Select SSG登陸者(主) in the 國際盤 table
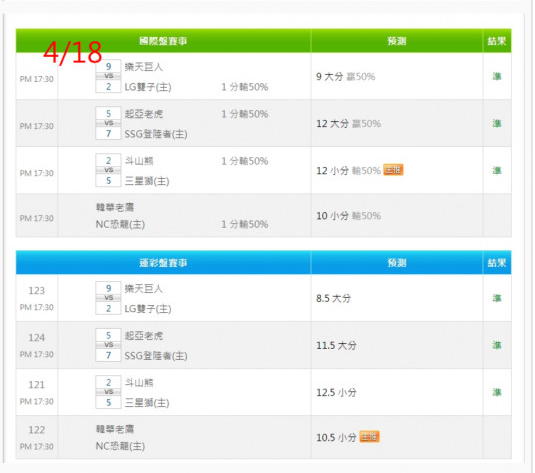Viewport: 535px width, 473px height. tap(156, 134)
